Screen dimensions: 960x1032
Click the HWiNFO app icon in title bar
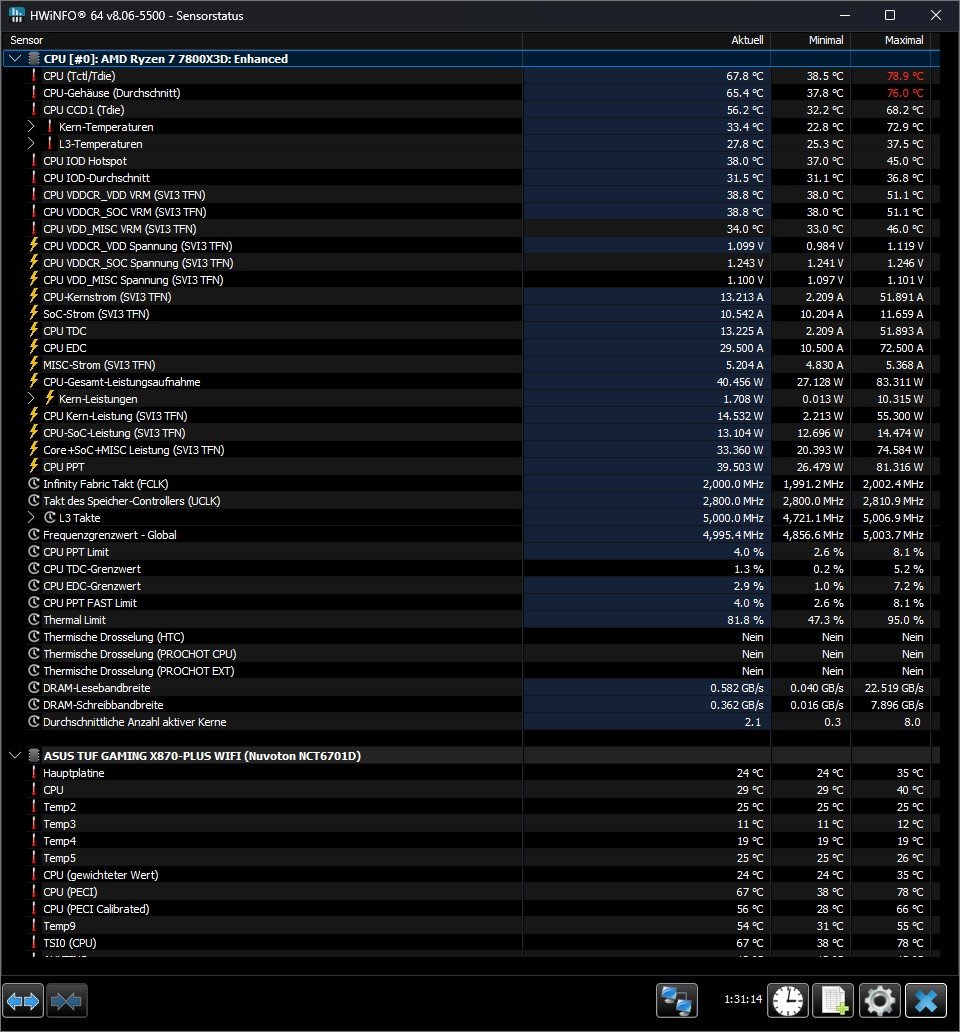tap(16, 15)
